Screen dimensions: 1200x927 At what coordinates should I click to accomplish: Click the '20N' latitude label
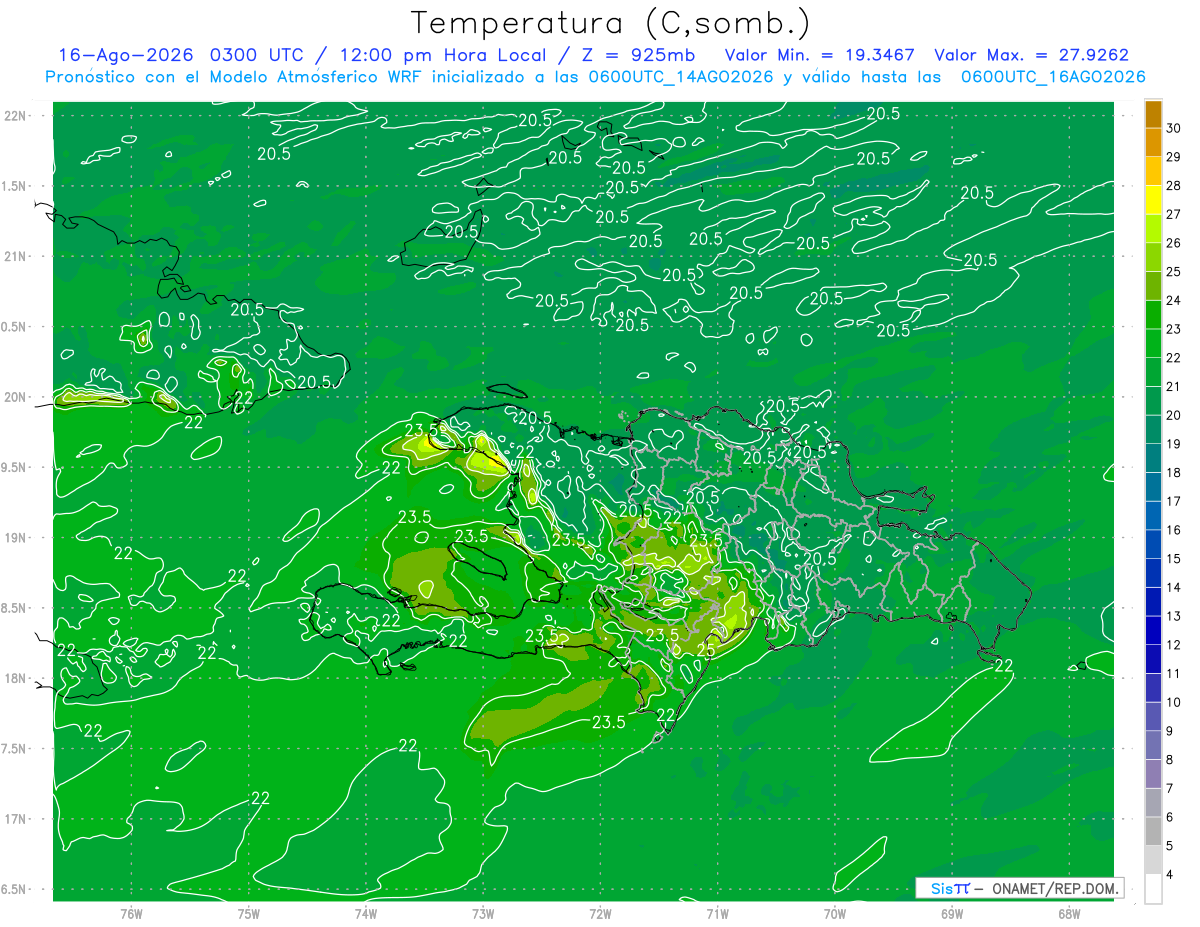[x=16, y=397]
